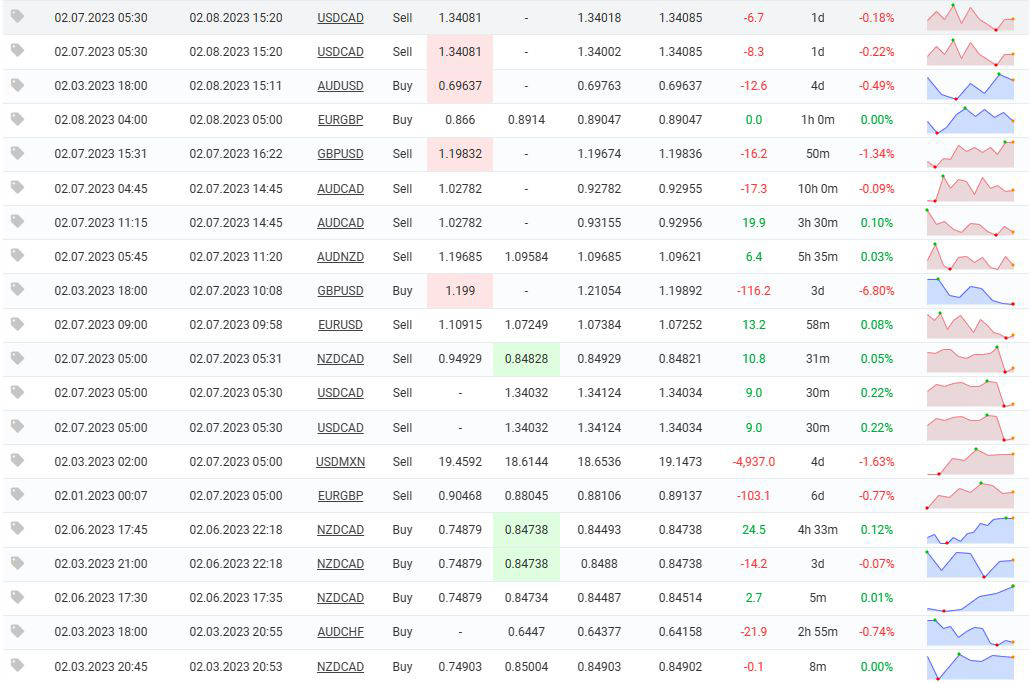Click the tag icon of the USDCAD -8.3 row

point(18,50)
